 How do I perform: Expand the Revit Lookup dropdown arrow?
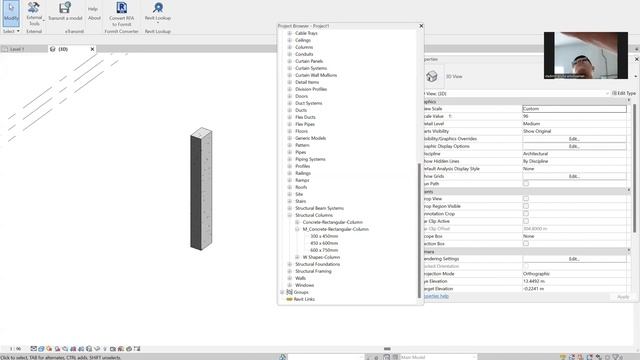pos(158,23)
